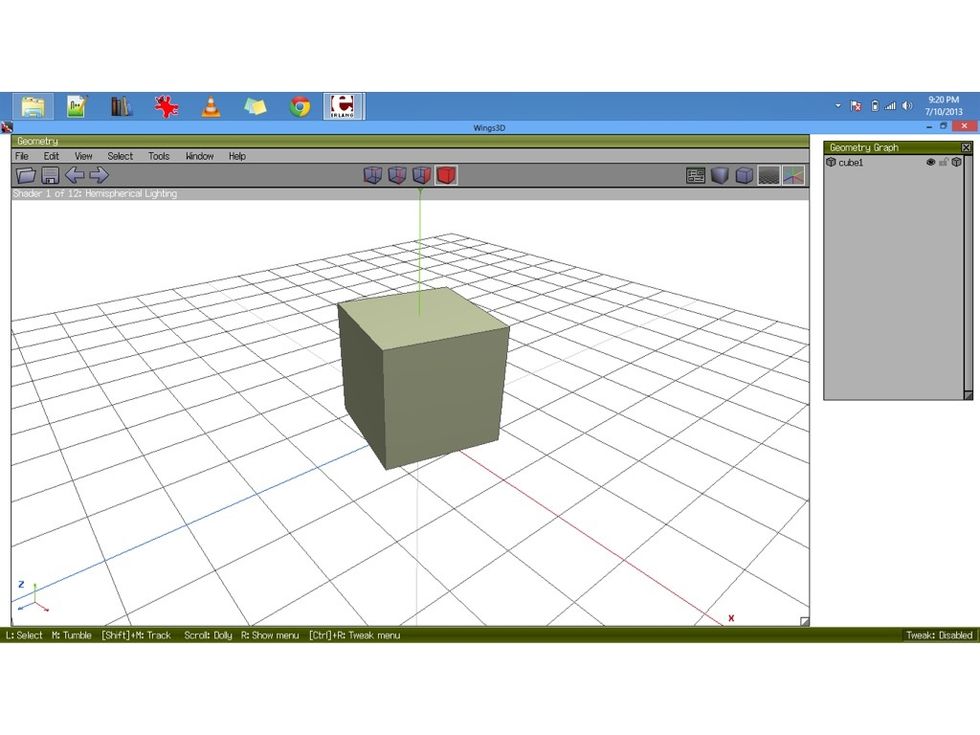
Task: Select the Vertex selection mode icon
Action: pos(373,175)
